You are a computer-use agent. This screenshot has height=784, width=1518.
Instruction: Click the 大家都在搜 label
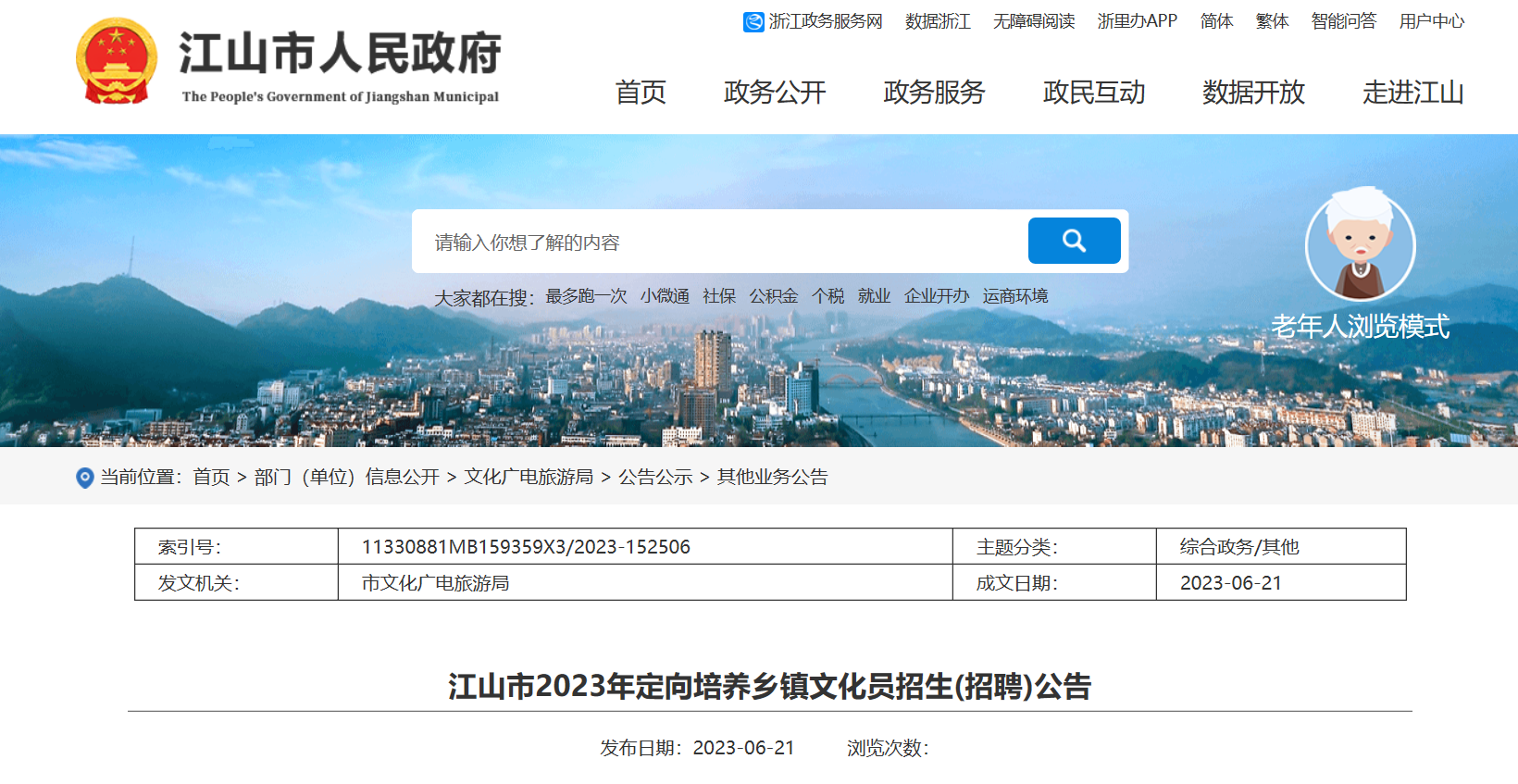pyautogui.click(x=484, y=298)
